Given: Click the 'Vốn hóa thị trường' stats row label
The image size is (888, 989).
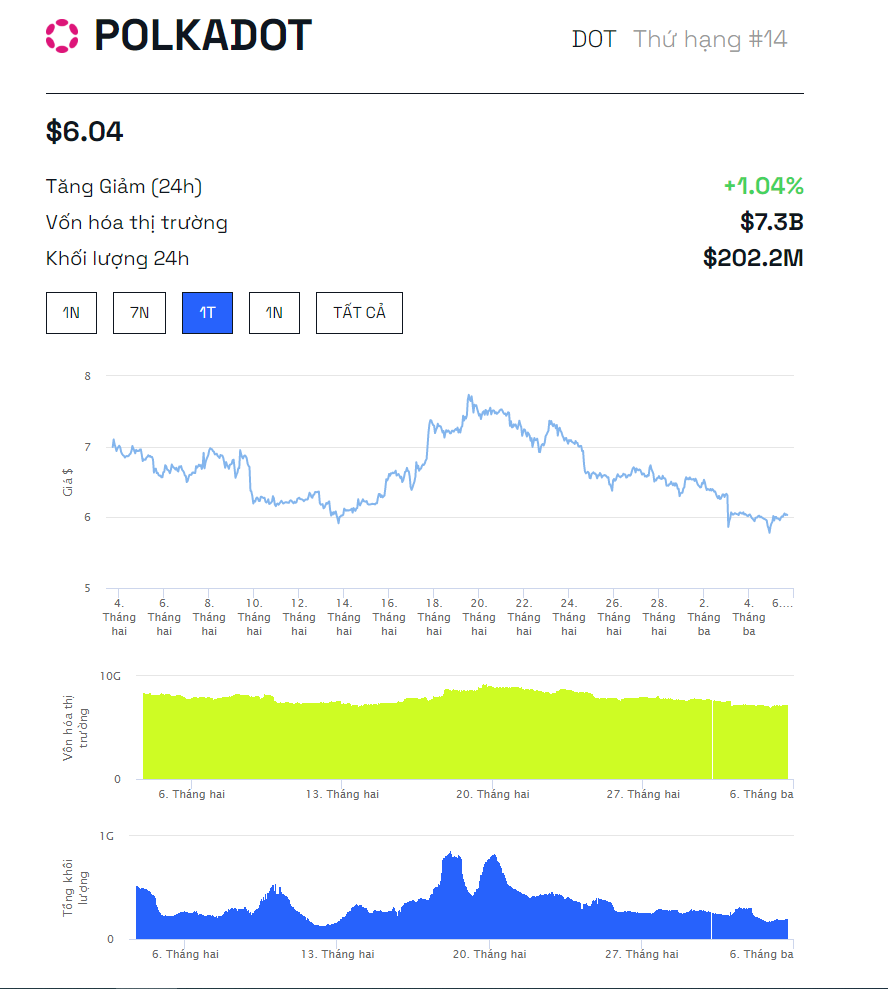Looking at the screenshot, I should pos(136,223).
